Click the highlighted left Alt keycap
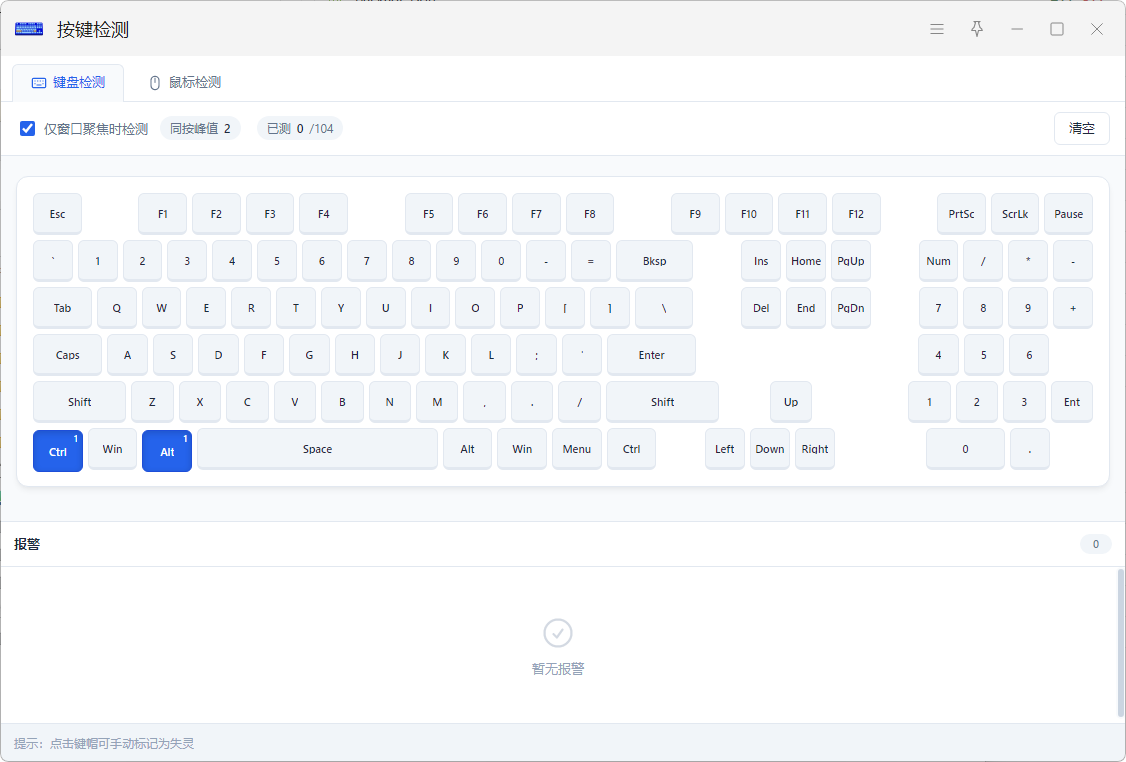 tap(167, 450)
